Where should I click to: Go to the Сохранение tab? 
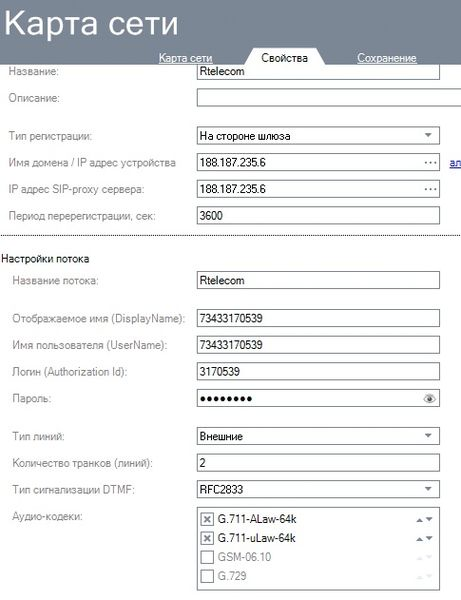387,58
